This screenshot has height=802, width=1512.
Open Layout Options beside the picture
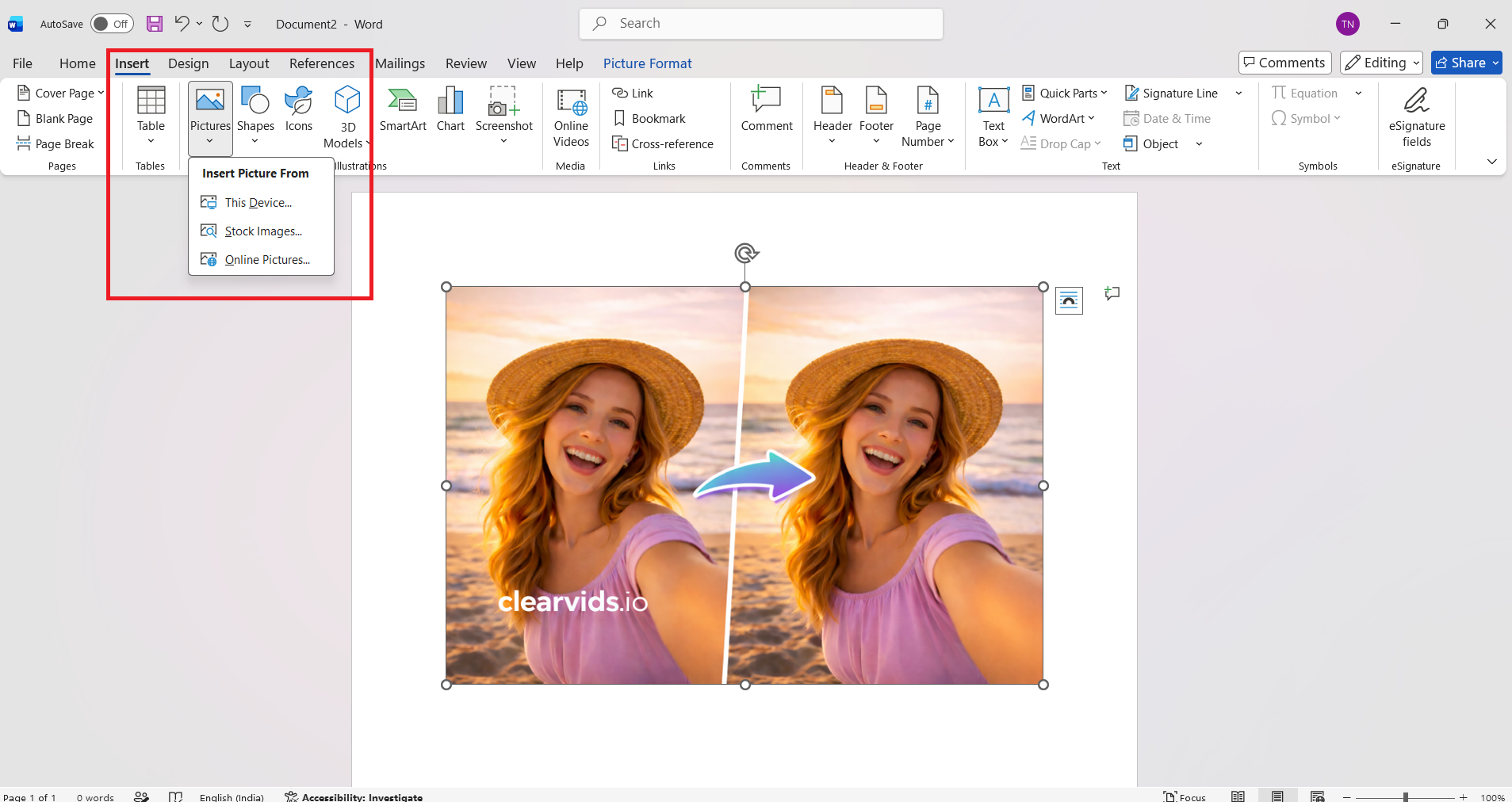pos(1069,300)
